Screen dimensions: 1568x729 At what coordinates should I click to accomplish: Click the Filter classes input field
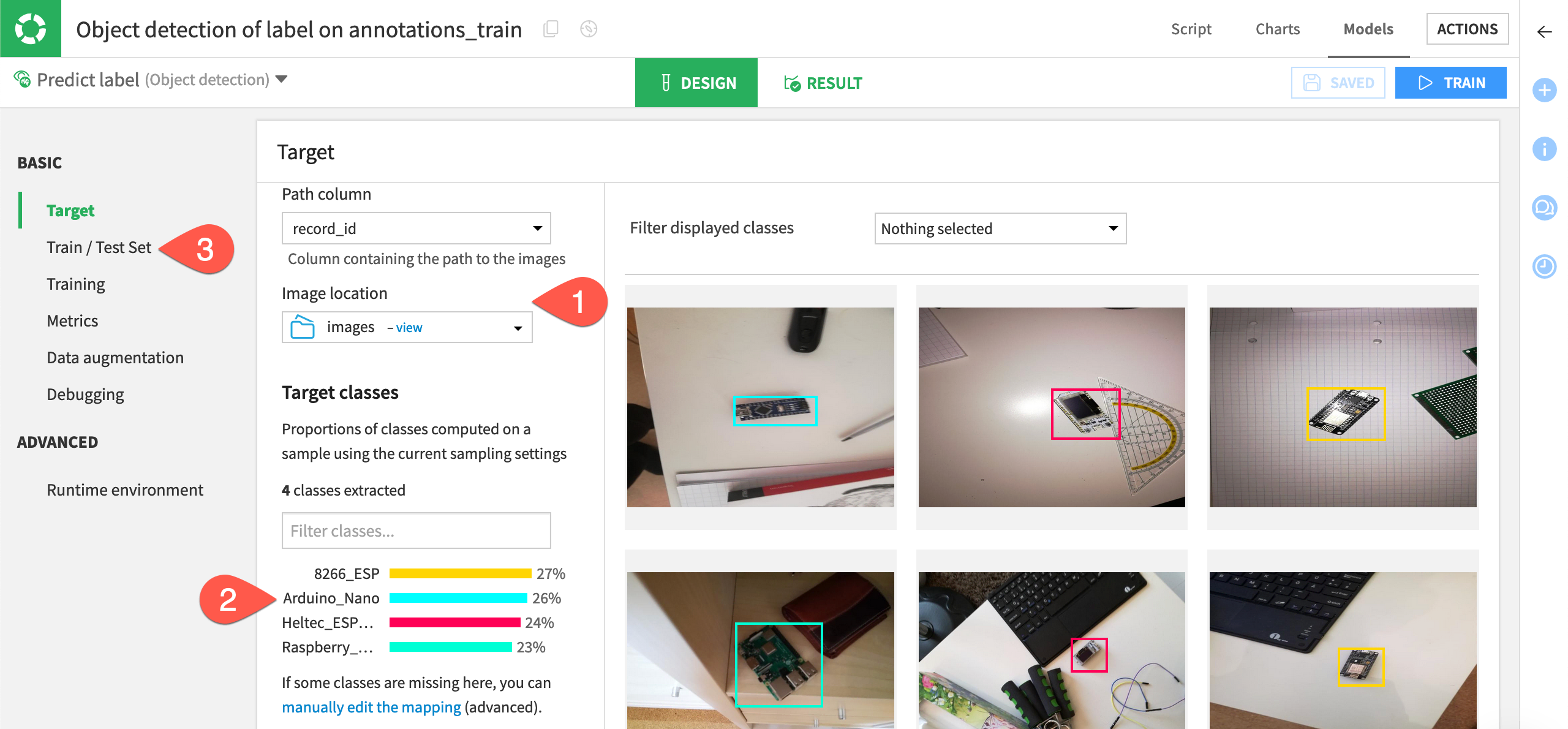click(416, 530)
